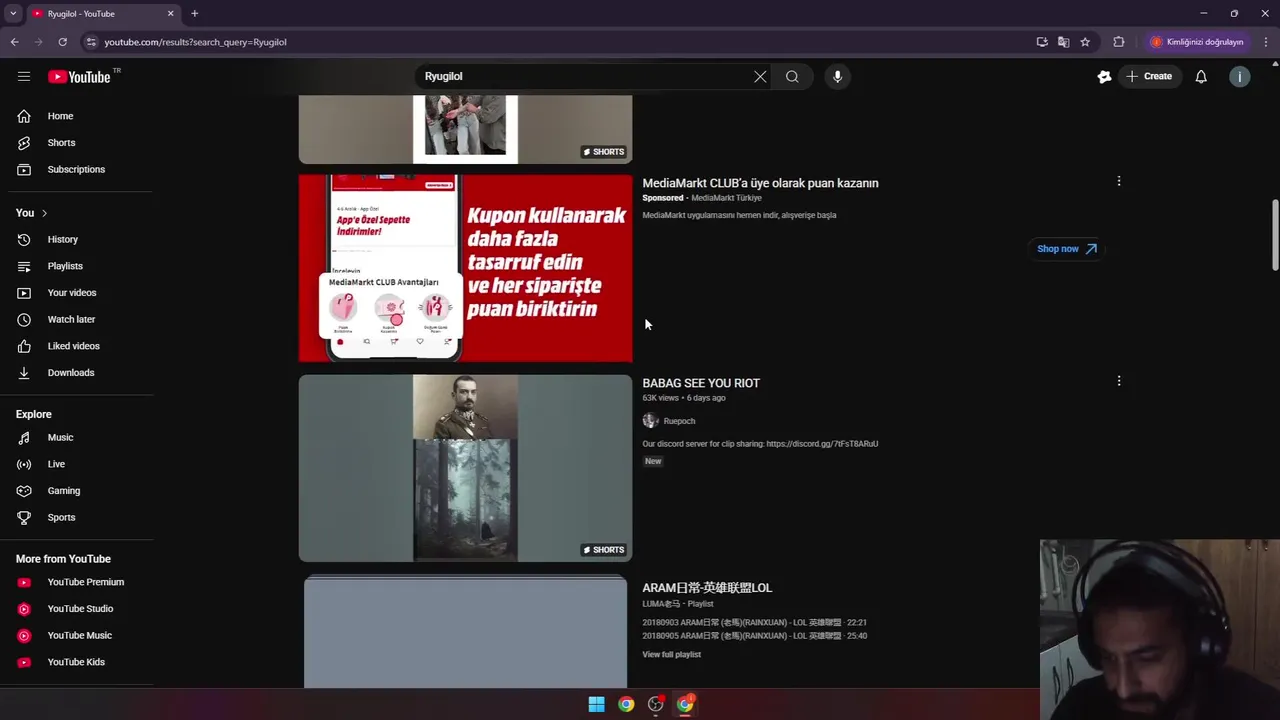1280x720 pixels.
Task: Open the YouTube hamburger guide menu
Action: pos(24,76)
